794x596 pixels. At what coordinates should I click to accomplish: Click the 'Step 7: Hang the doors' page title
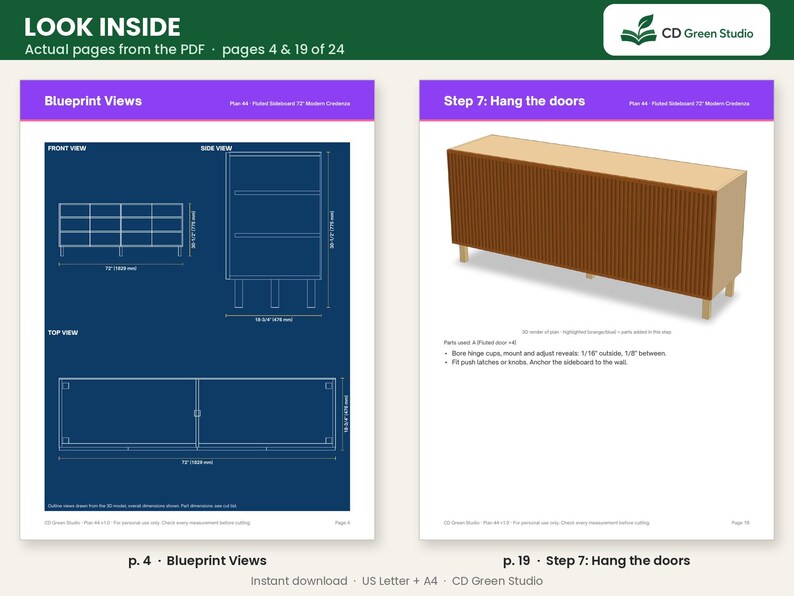(x=514, y=101)
